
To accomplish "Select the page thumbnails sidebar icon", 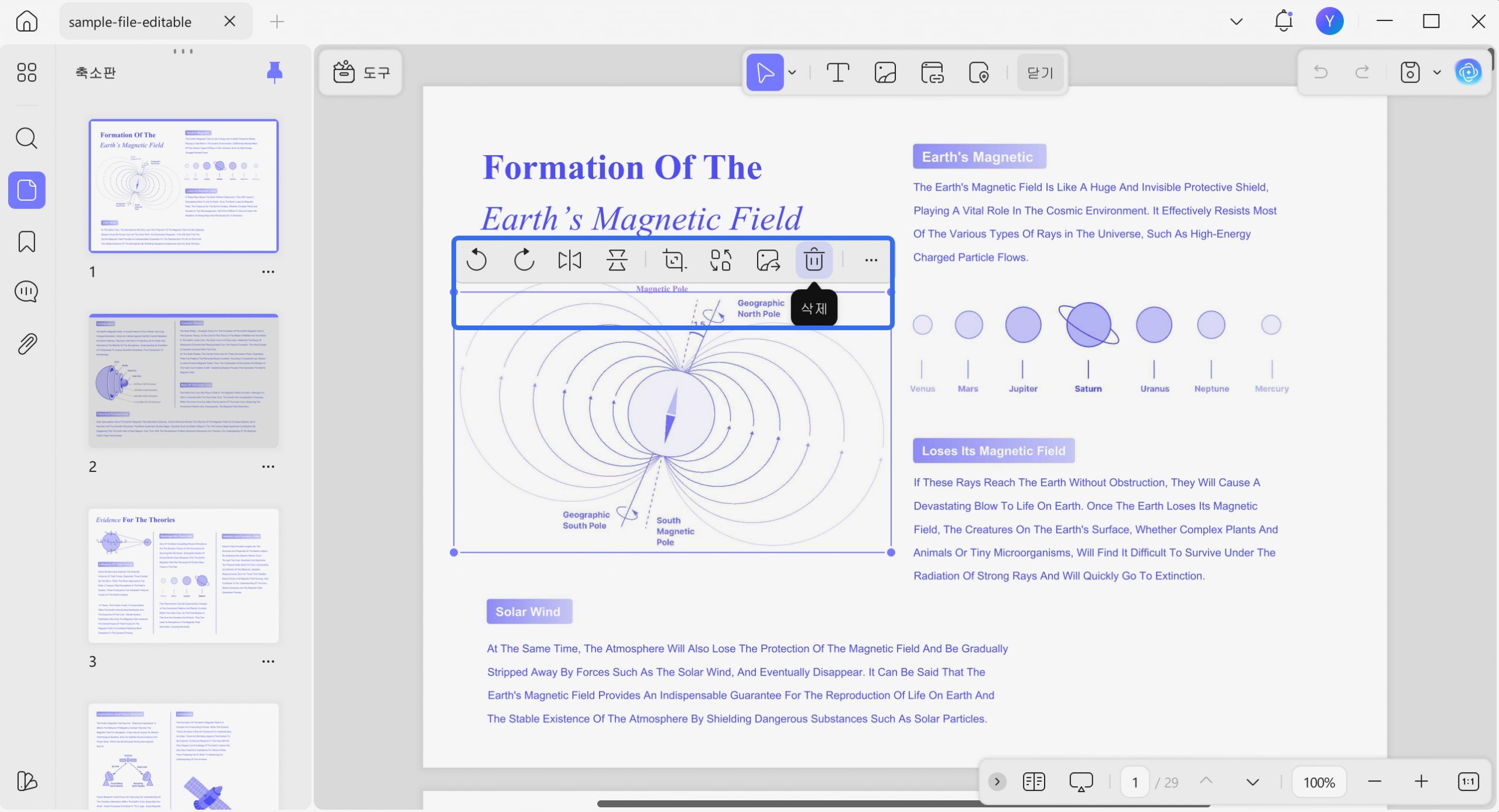I will click(27, 190).
